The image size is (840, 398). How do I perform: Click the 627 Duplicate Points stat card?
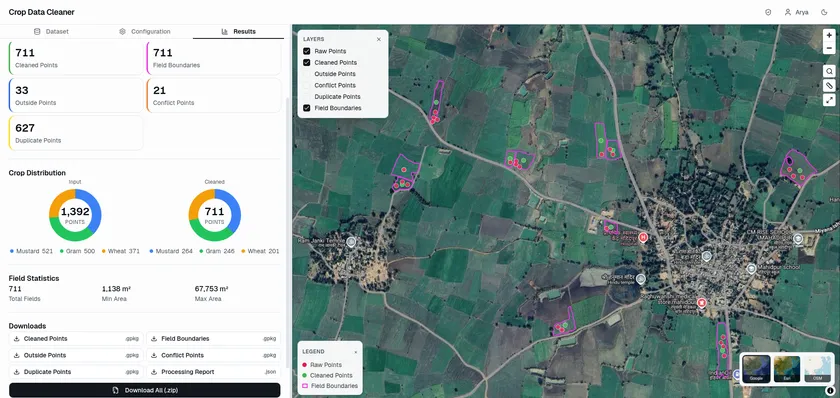(76, 133)
